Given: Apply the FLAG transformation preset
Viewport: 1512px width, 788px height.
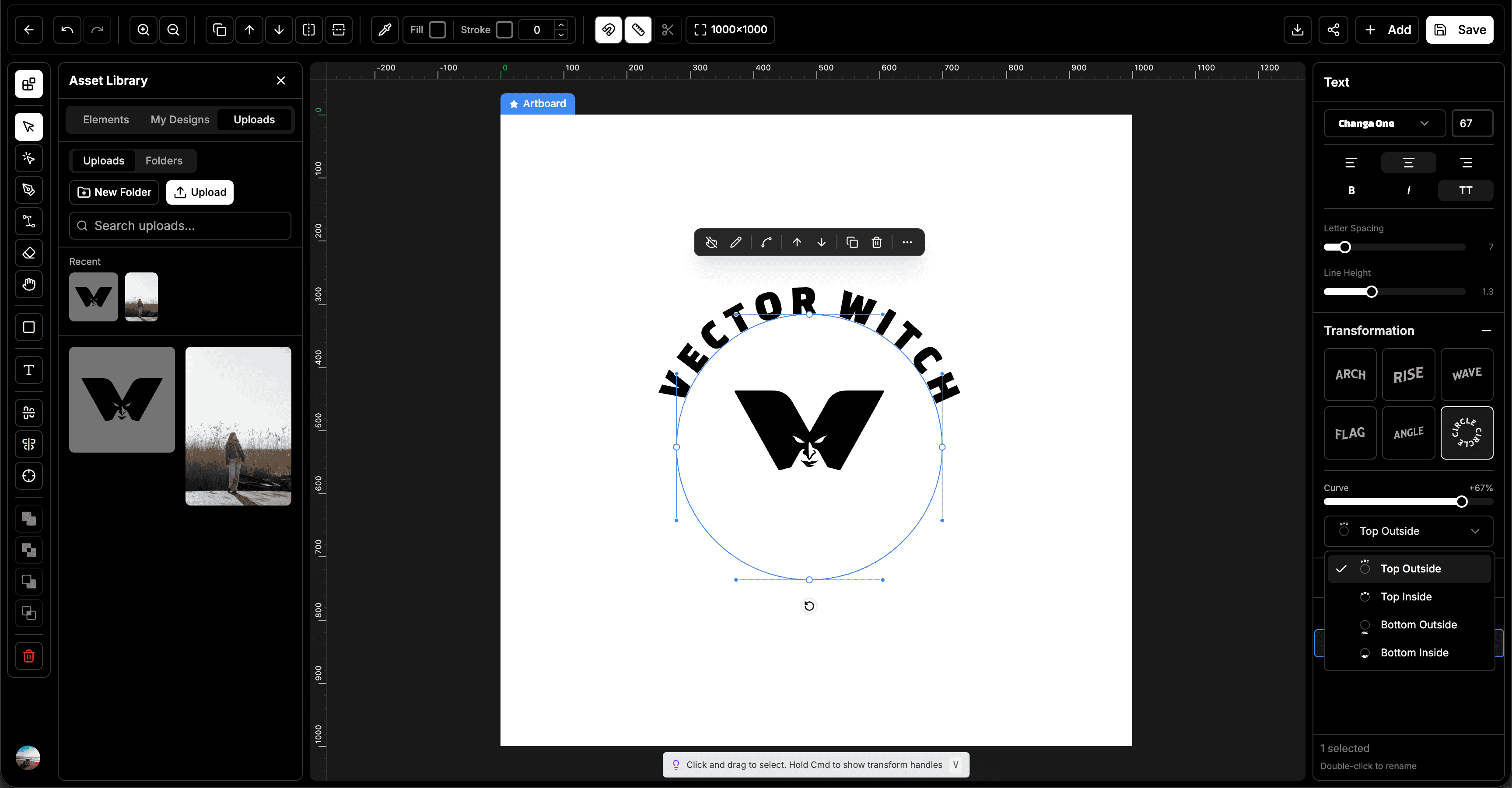Looking at the screenshot, I should point(1350,433).
